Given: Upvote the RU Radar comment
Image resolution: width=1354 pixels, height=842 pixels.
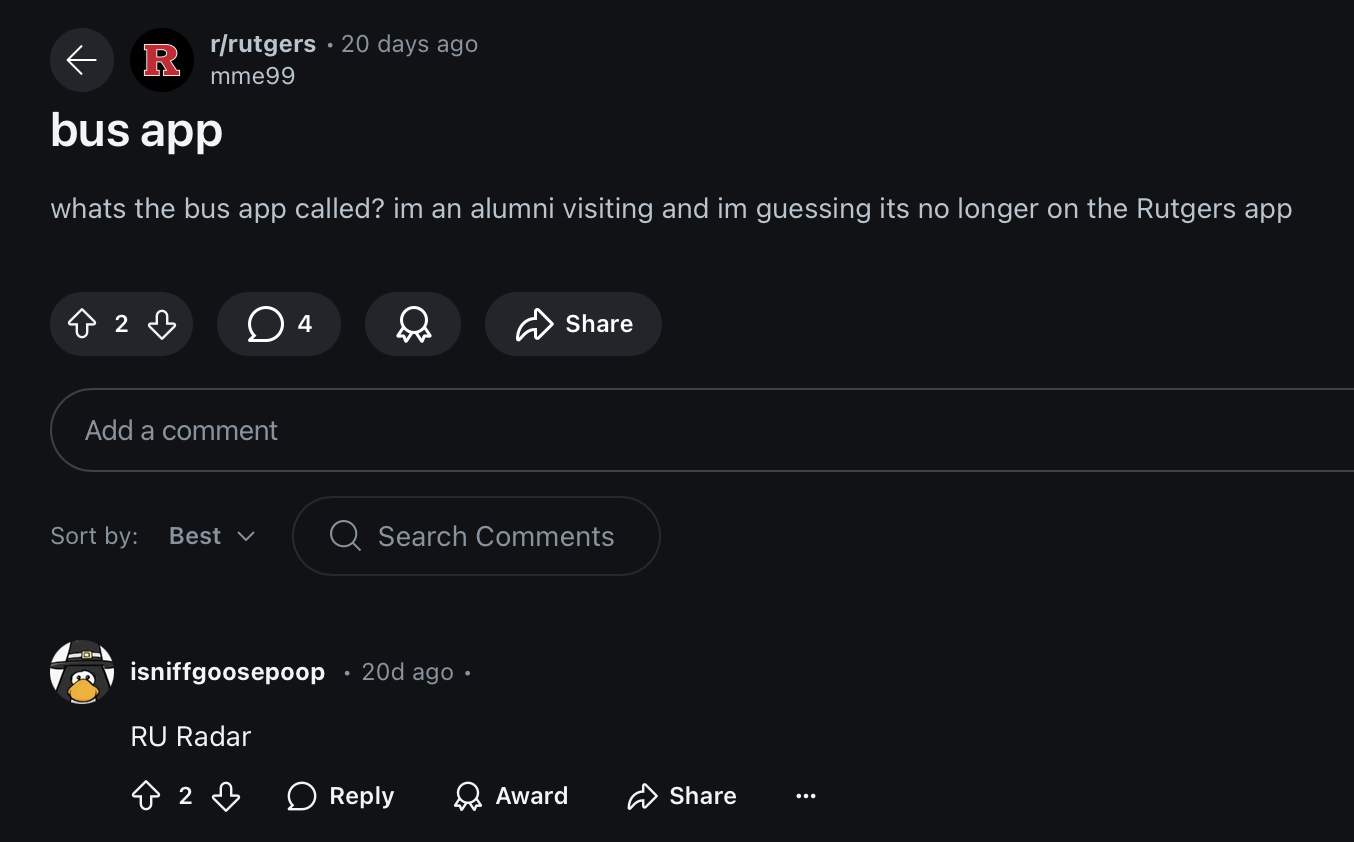Looking at the screenshot, I should pos(146,796).
